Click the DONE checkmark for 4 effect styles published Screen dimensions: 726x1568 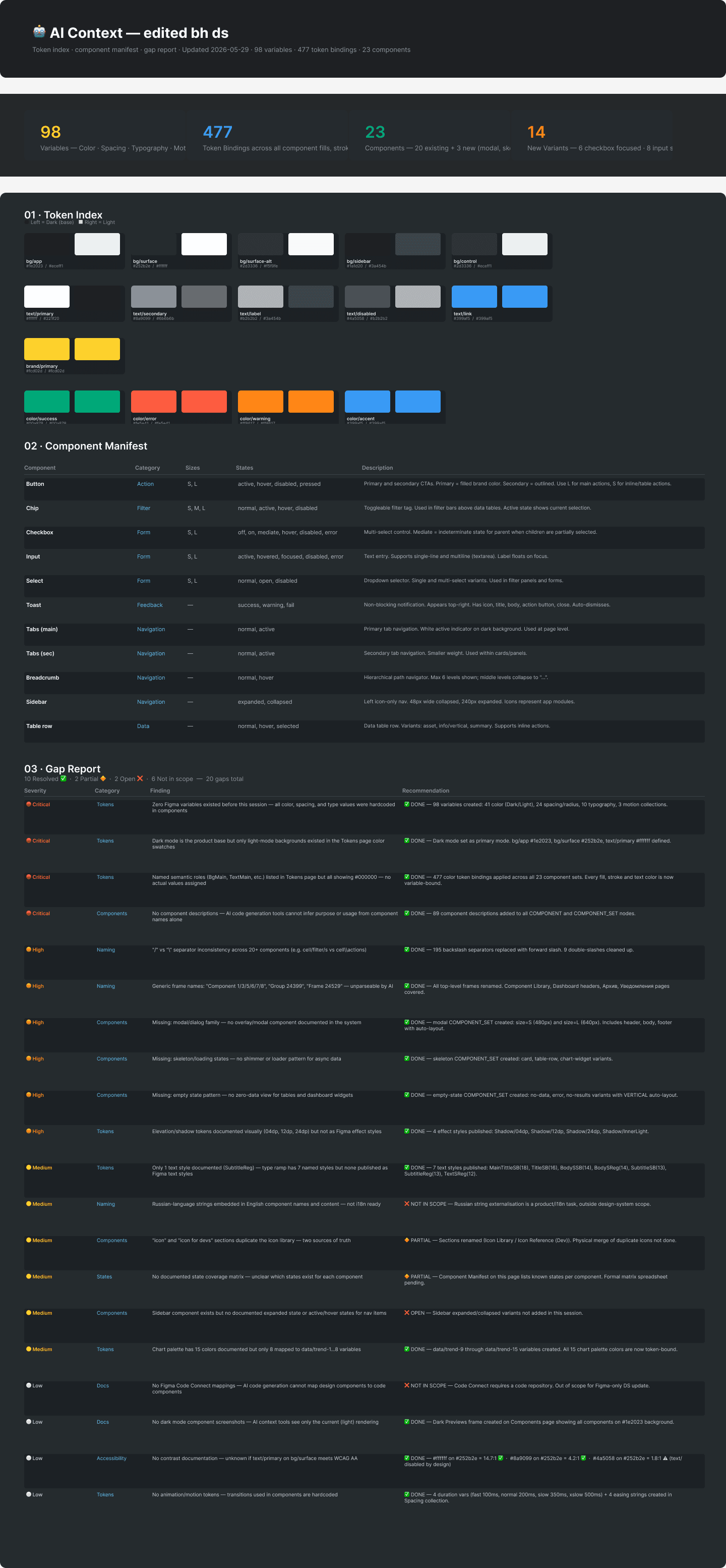(407, 1131)
